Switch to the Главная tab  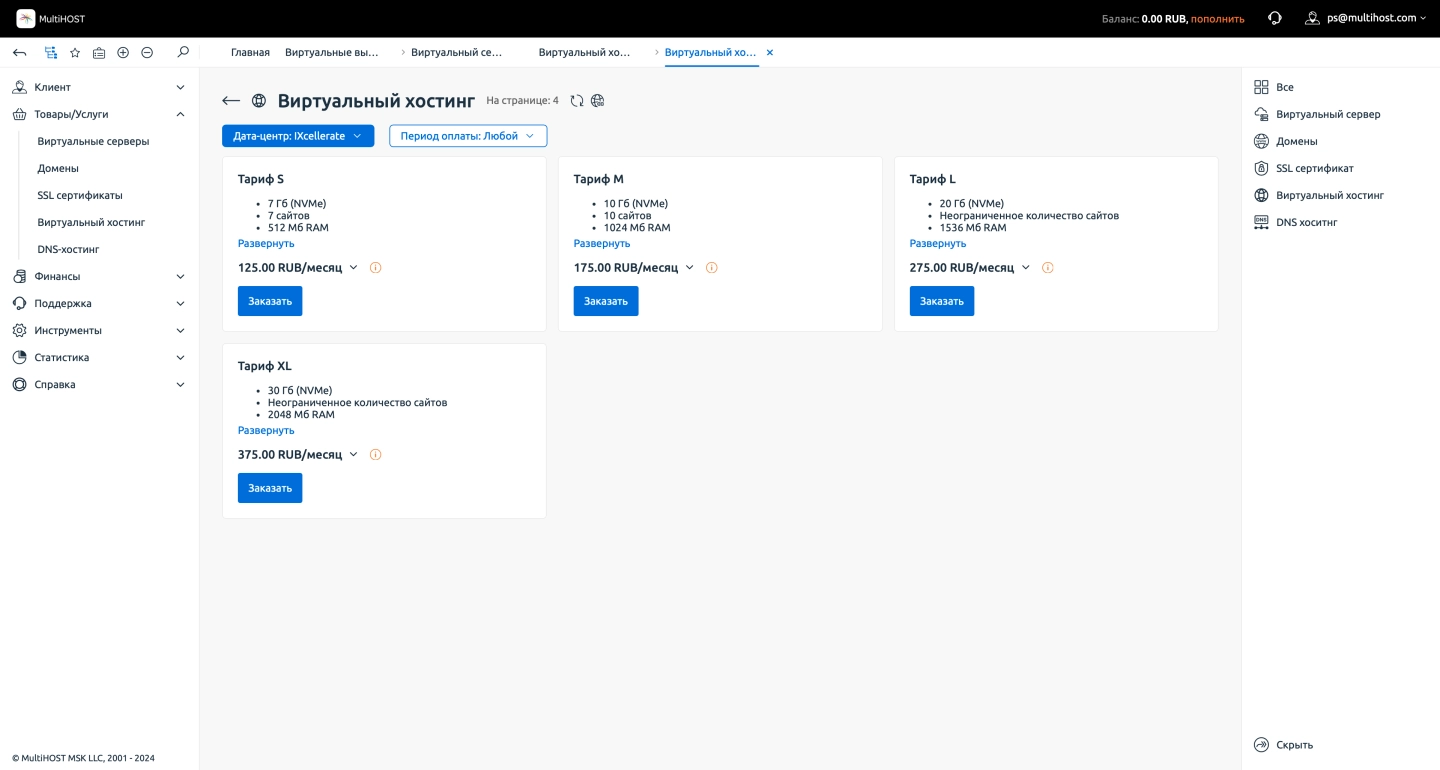pyautogui.click(x=250, y=52)
